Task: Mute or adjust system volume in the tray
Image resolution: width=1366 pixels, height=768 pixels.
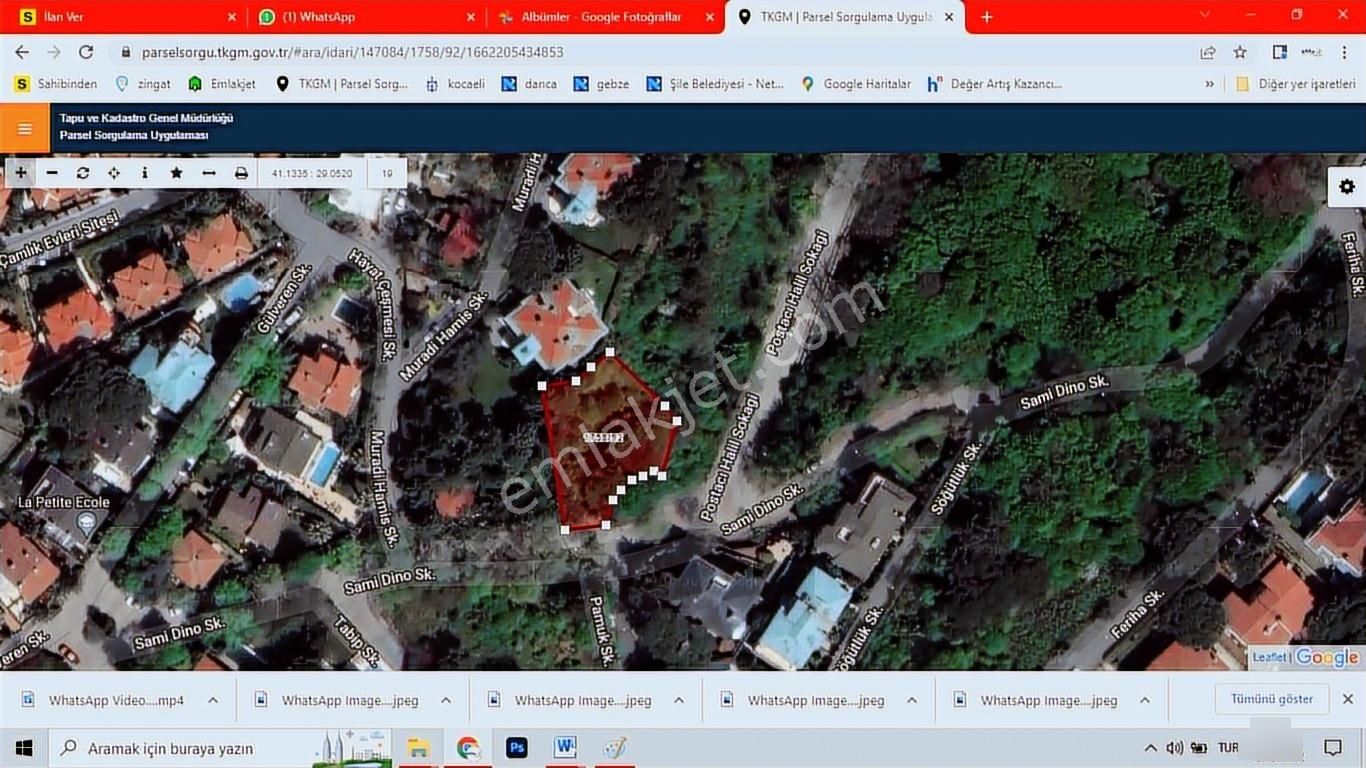Action: click(1173, 747)
